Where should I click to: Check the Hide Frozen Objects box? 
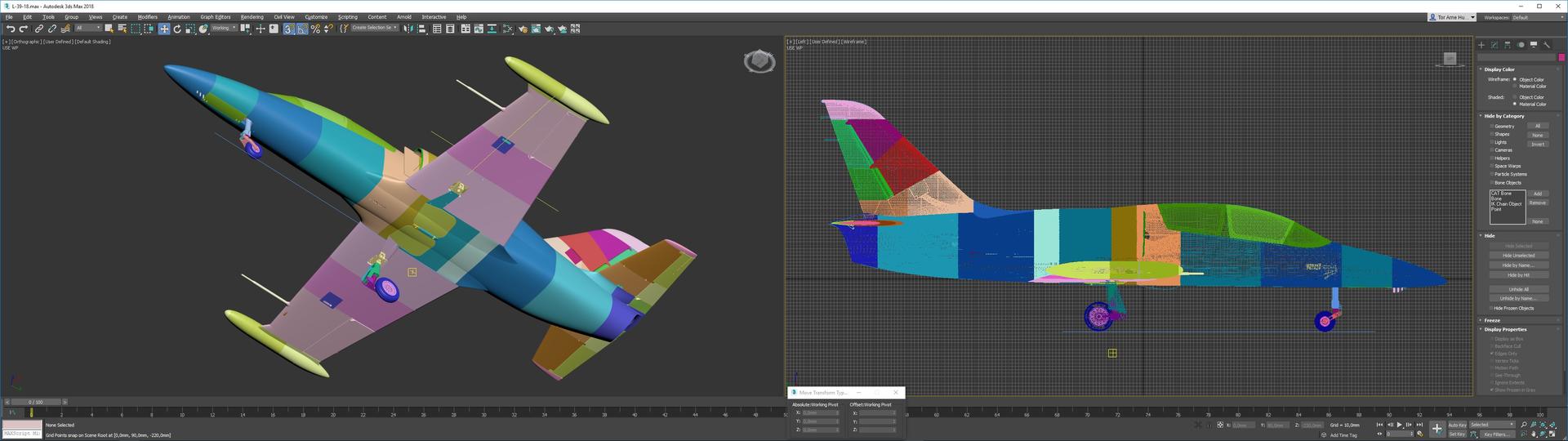tap(1491, 309)
